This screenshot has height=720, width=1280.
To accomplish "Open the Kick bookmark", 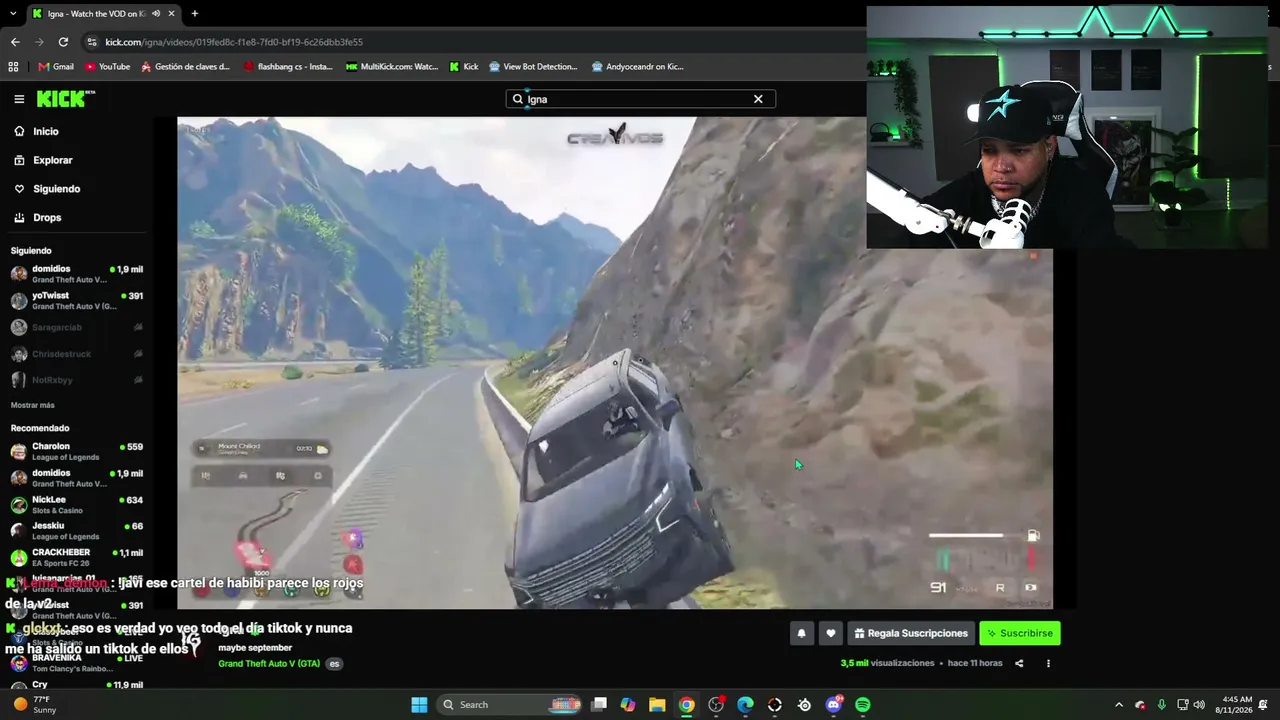I will (x=464, y=67).
